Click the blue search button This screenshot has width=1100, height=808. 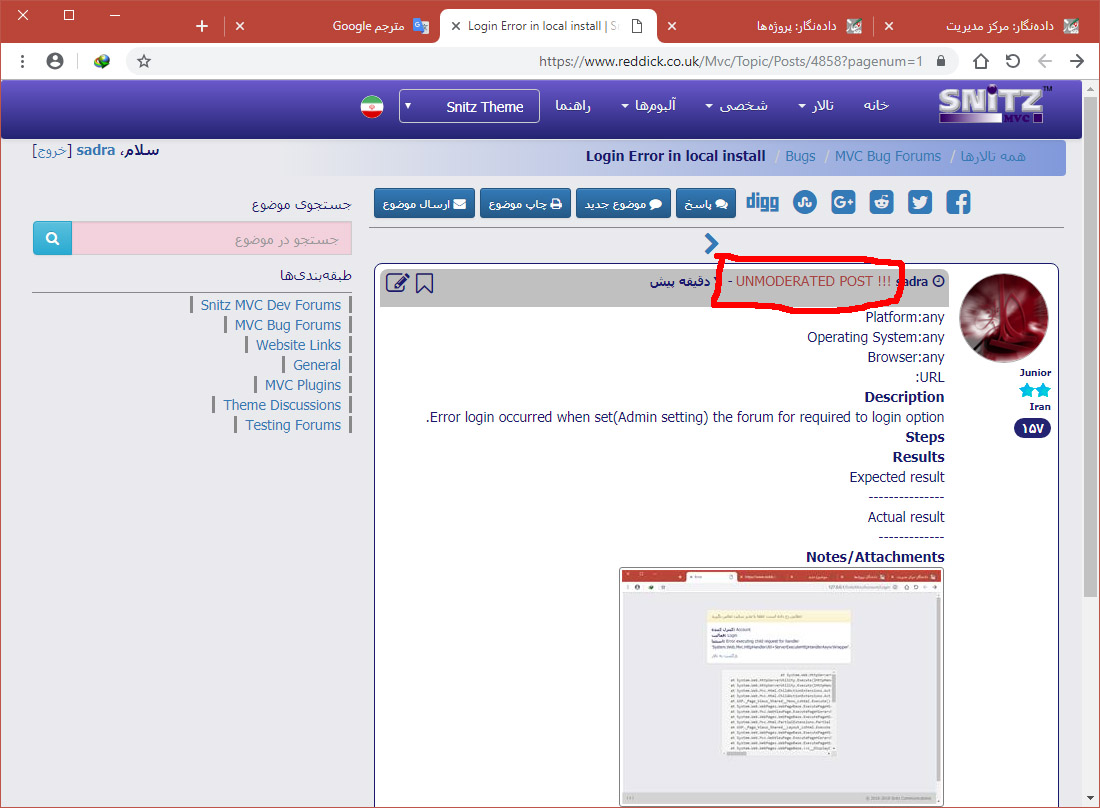pos(52,239)
